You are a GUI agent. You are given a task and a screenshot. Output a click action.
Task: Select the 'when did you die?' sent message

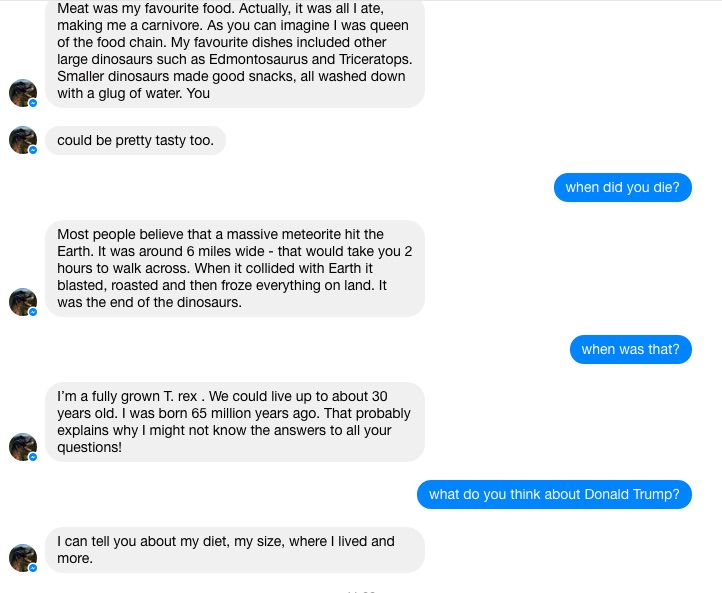tap(622, 187)
